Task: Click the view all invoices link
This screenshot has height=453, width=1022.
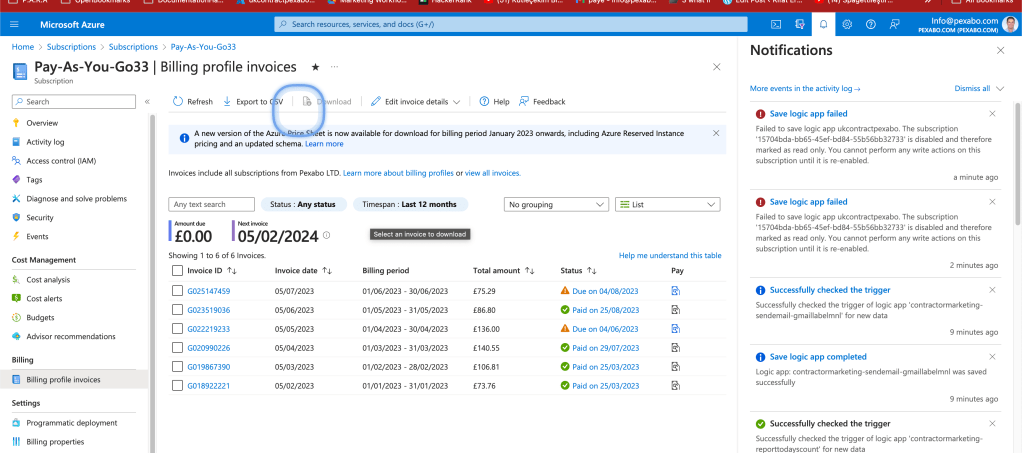Action: pyautogui.click(x=492, y=173)
